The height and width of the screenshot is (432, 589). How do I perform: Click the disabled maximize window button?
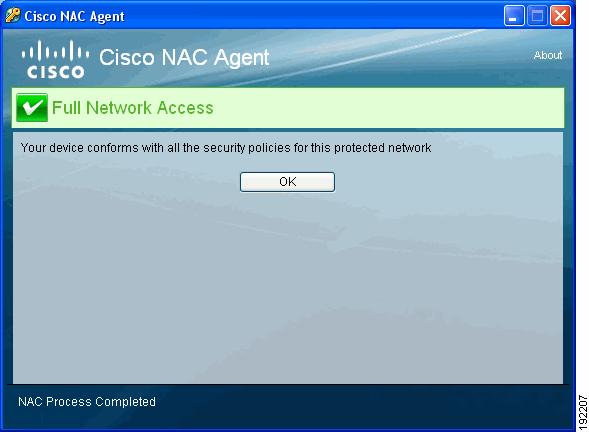click(x=537, y=16)
